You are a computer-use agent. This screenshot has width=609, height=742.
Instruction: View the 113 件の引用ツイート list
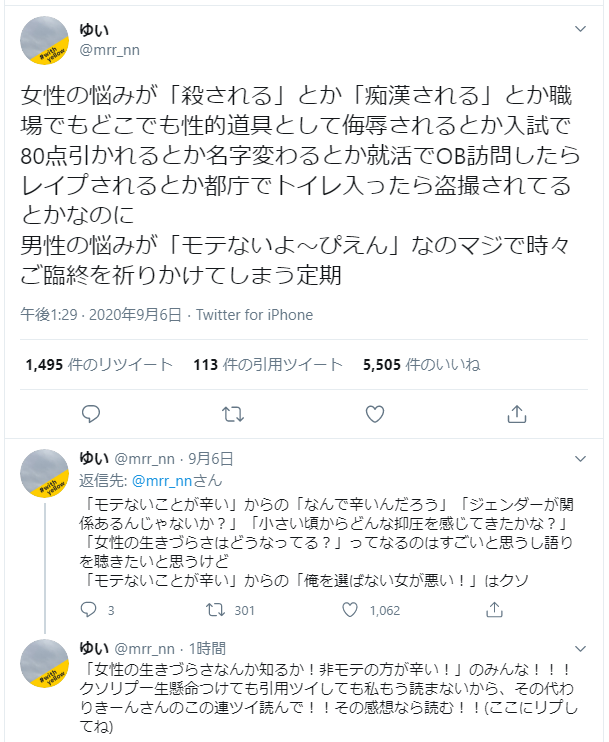(268, 365)
